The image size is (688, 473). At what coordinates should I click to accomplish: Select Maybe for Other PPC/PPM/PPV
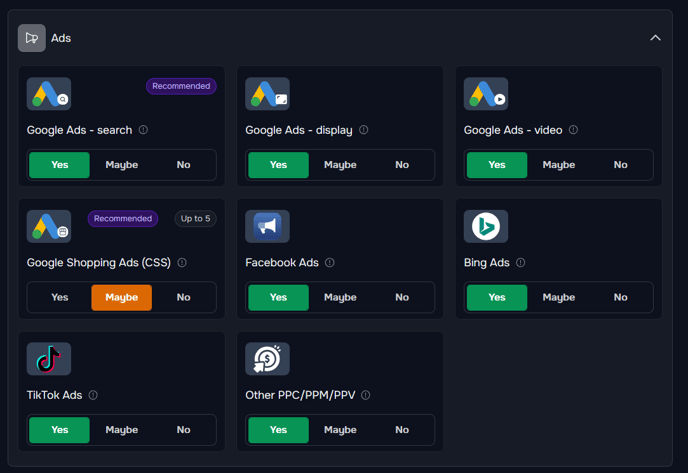pyautogui.click(x=340, y=430)
